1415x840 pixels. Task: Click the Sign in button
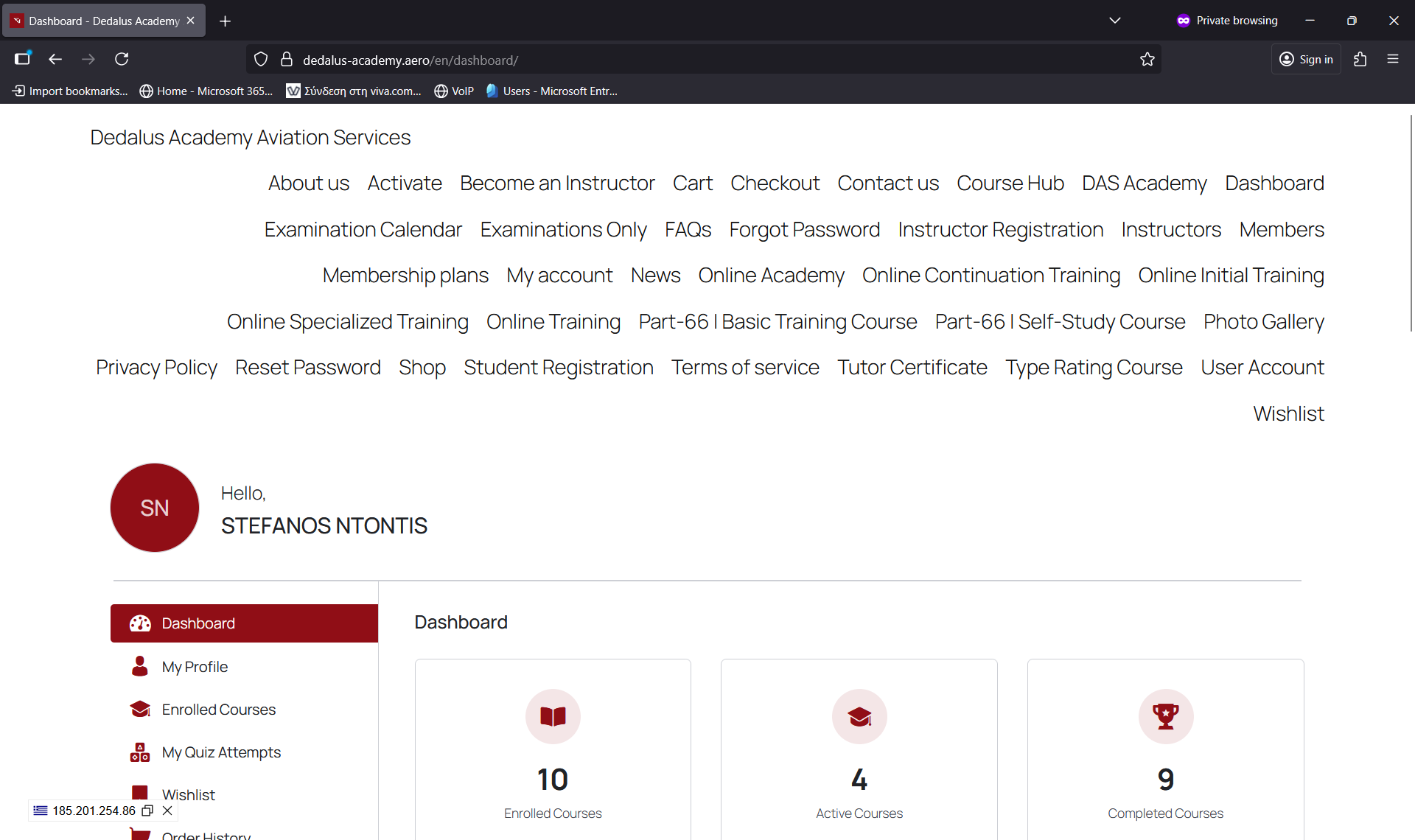[1306, 60]
